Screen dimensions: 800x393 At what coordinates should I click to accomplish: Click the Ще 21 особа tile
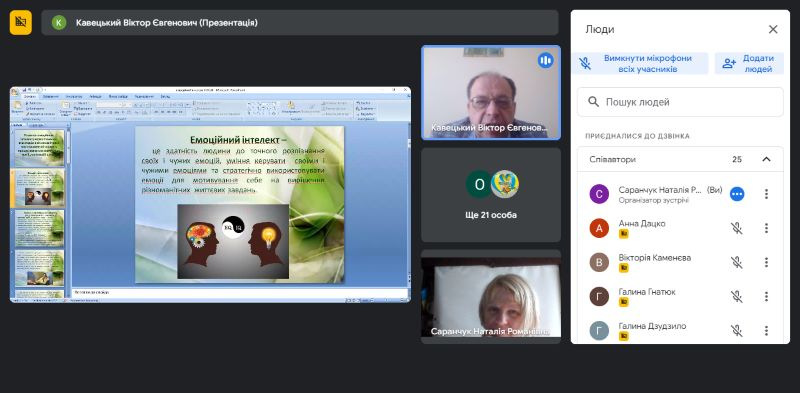click(491, 194)
